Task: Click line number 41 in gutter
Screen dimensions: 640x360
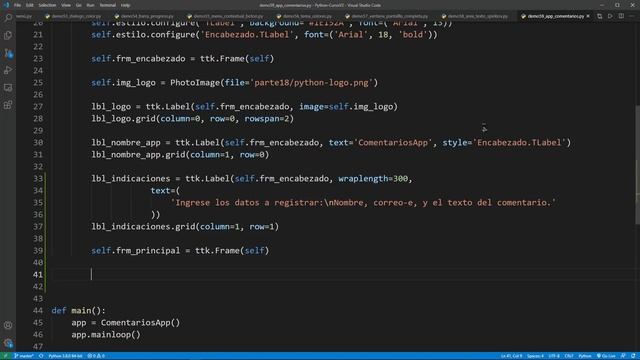Action: click(x=38, y=274)
